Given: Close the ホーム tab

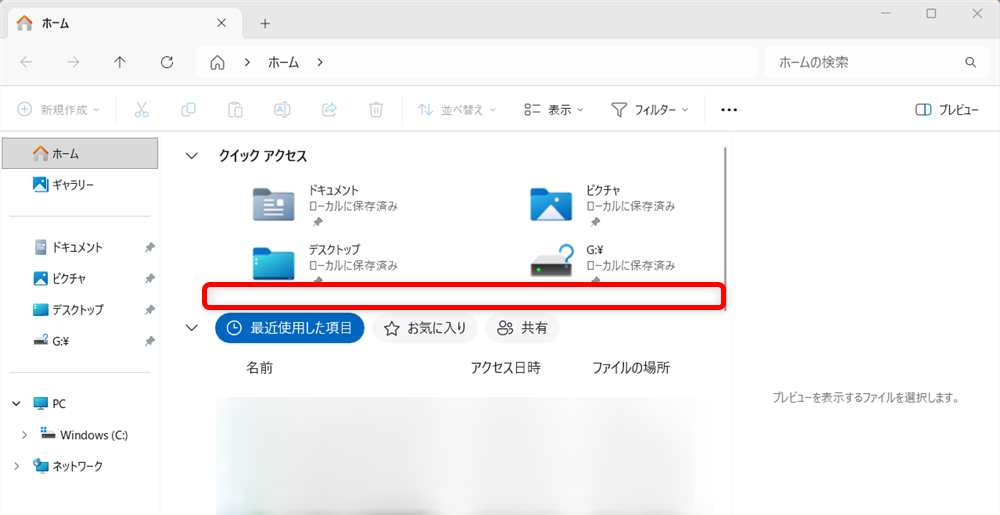Looking at the screenshot, I should (x=221, y=23).
